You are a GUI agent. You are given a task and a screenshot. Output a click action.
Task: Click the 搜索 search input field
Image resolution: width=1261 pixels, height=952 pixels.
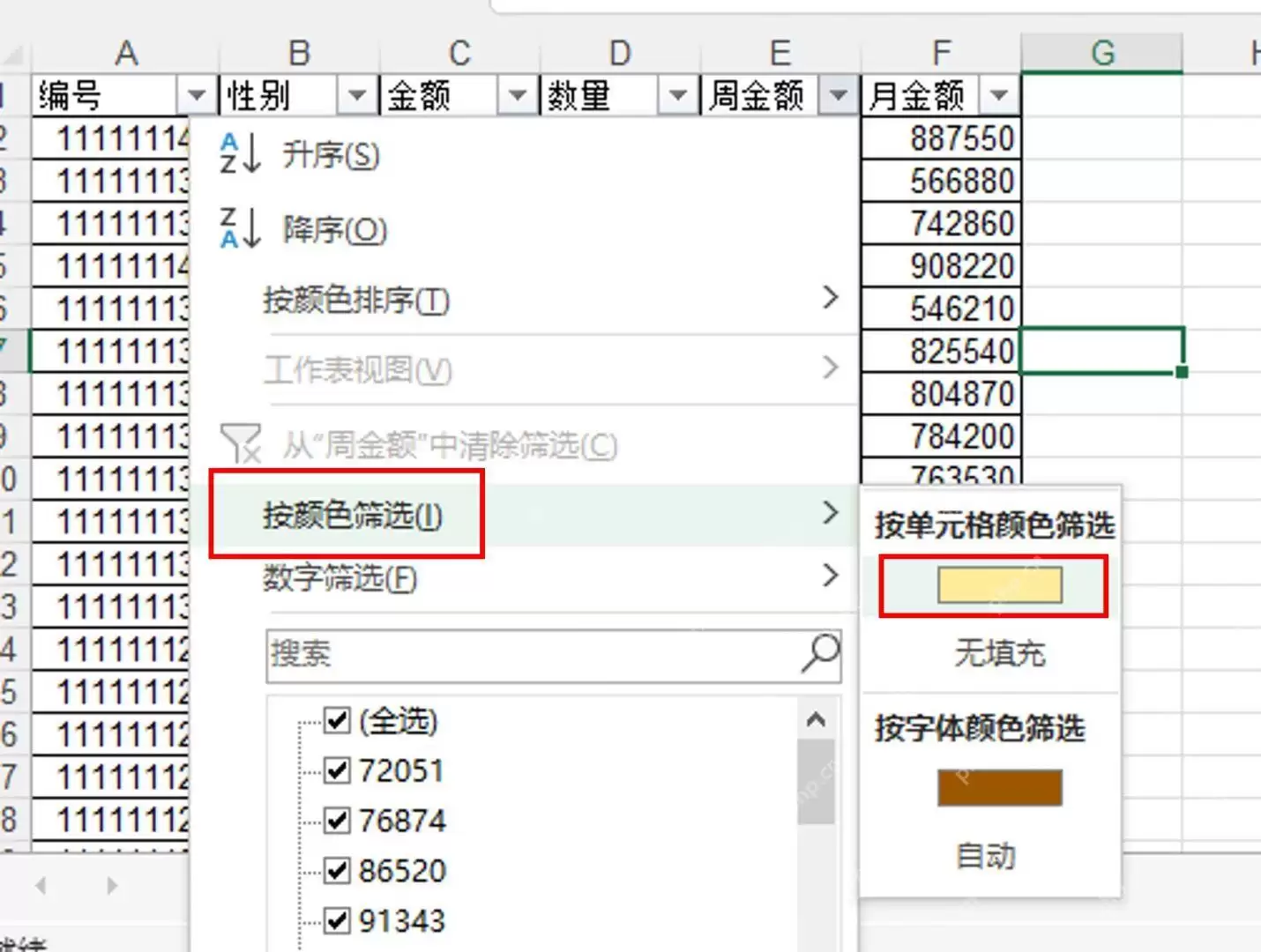tap(533, 654)
